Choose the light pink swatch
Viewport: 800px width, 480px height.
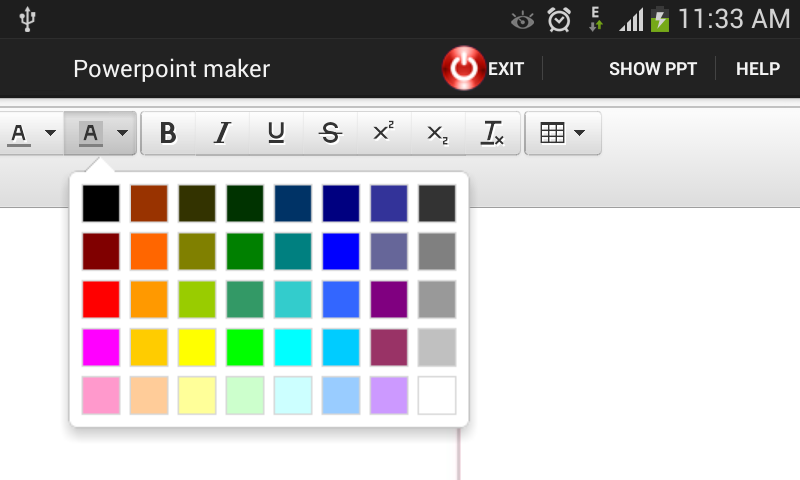[x=101, y=395]
